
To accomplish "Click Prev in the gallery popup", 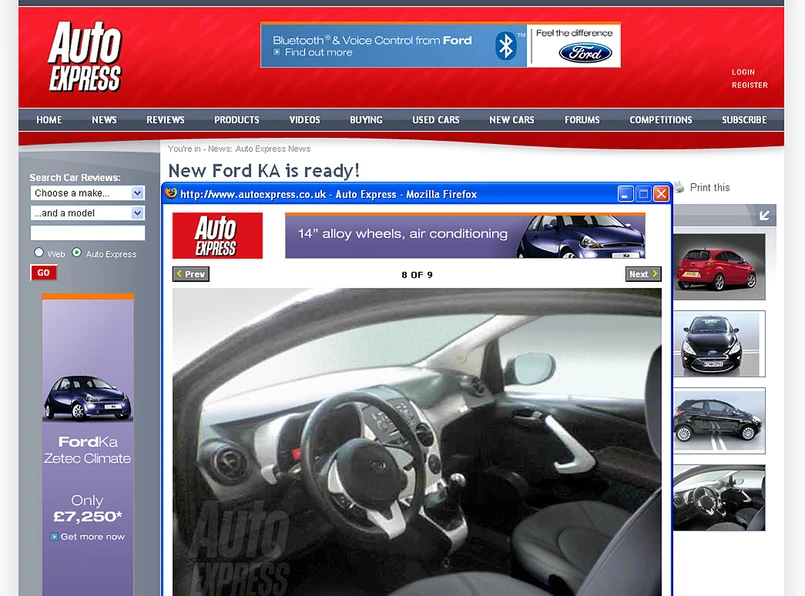I will point(191,274).
